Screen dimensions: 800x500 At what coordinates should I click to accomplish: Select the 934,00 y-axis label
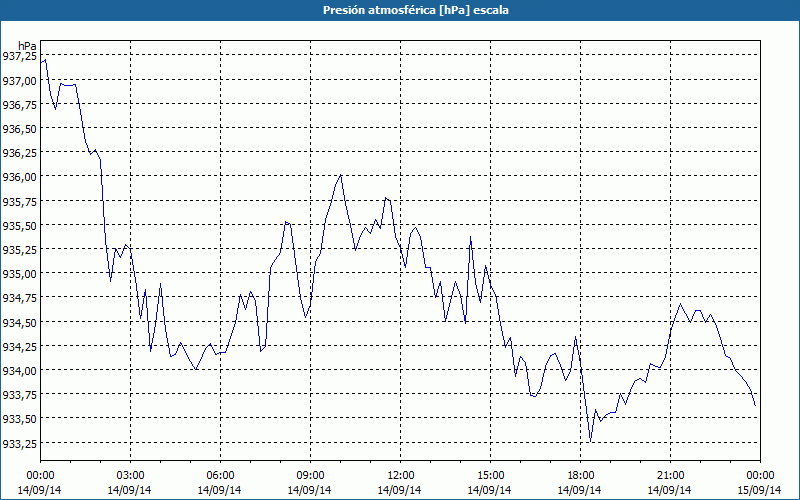pyautogui.click(x=19, y=370)
